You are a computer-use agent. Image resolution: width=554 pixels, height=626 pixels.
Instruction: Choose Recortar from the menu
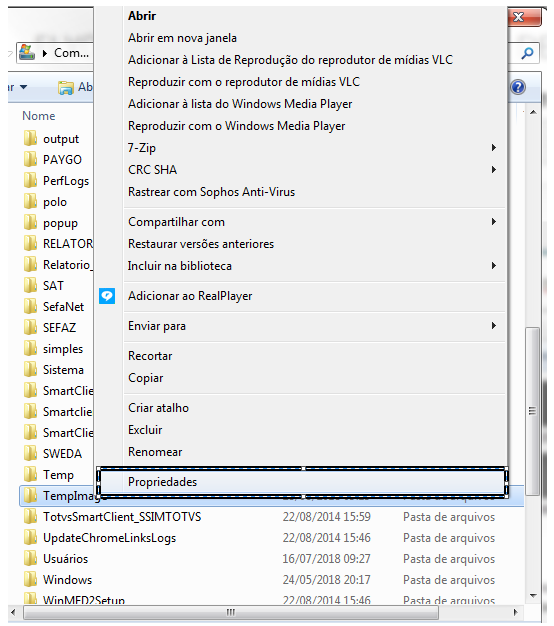pos(150,356)
